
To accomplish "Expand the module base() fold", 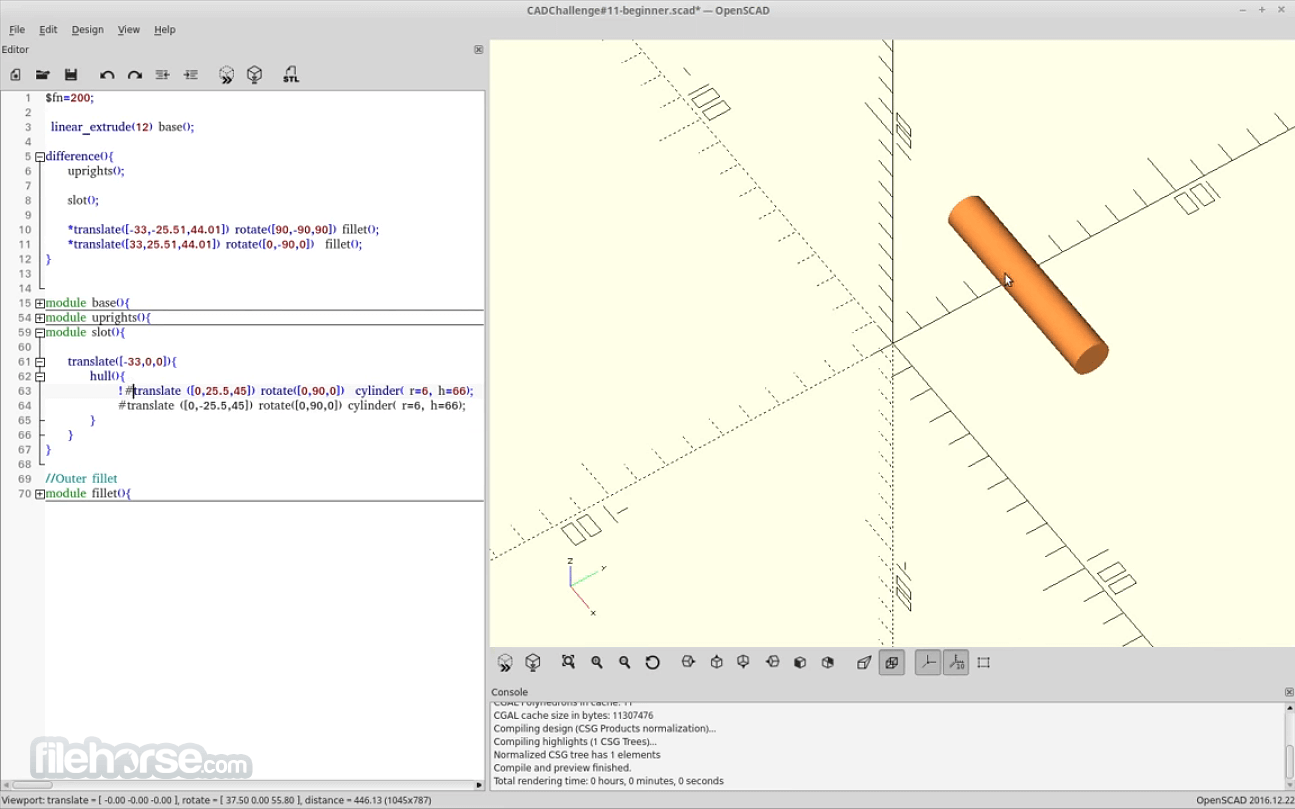I will point(40,303).
